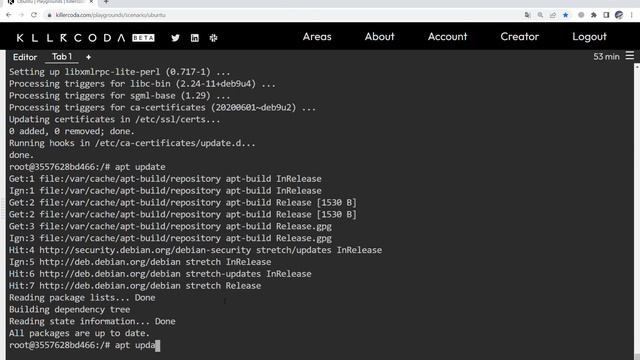Click 'All packages are up to date.' line
The image size is (640, 360).
point(79,333)
